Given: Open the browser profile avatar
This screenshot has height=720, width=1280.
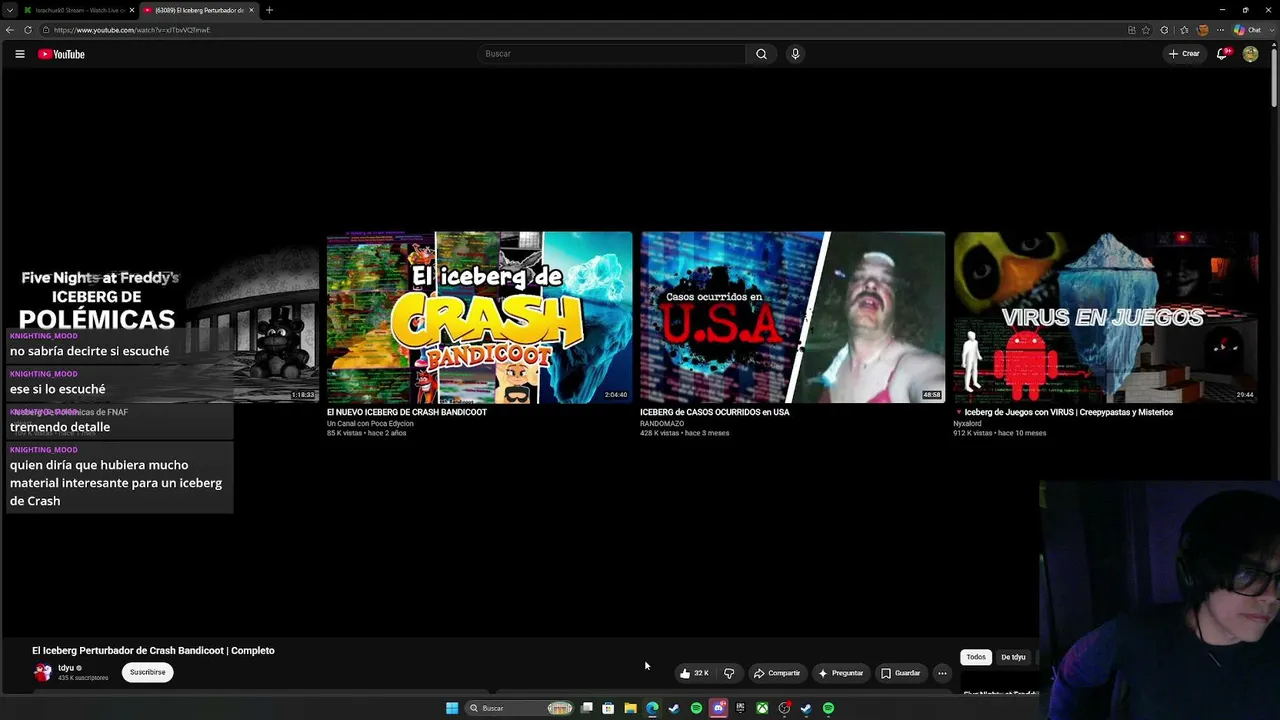Looking at the screenshot, I should click(x=1203, y=30).
